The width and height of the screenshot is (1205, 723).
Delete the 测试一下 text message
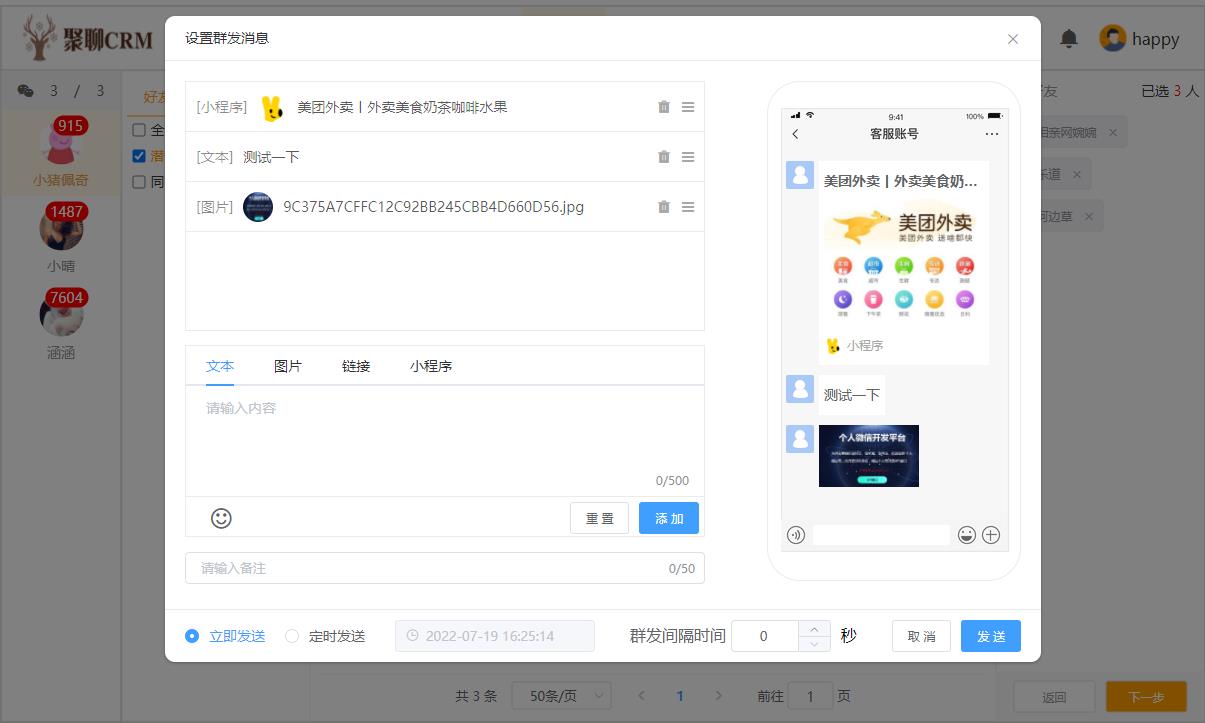[664, 157]
